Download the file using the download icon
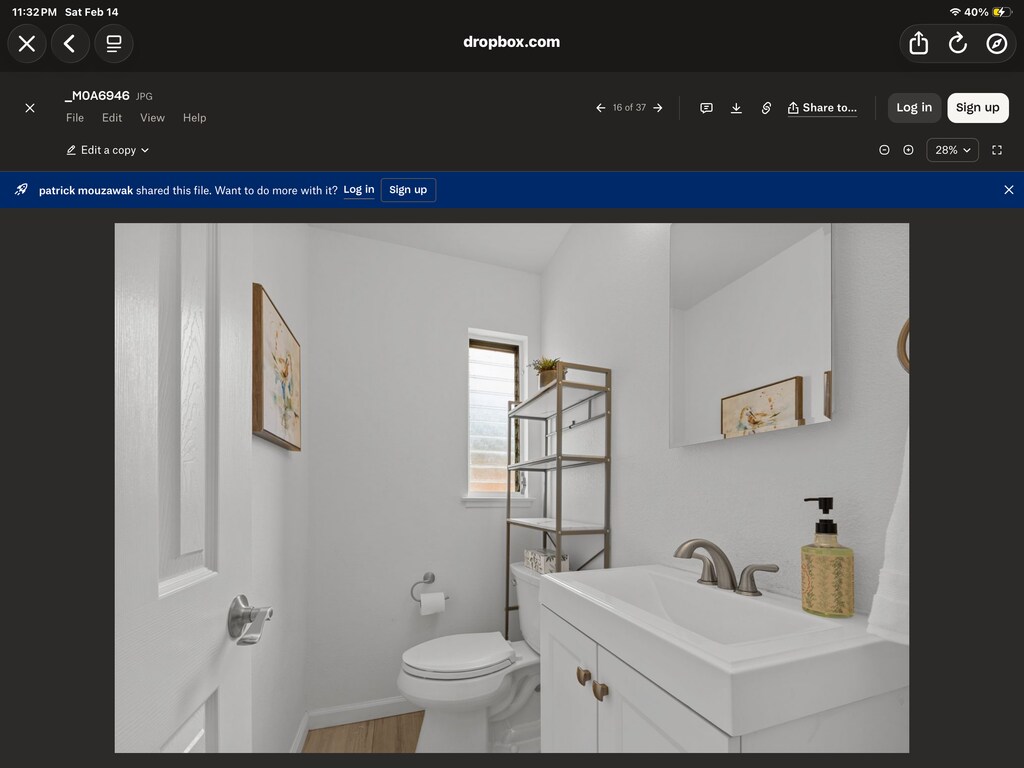1024x768 pixels. [736, 108]
